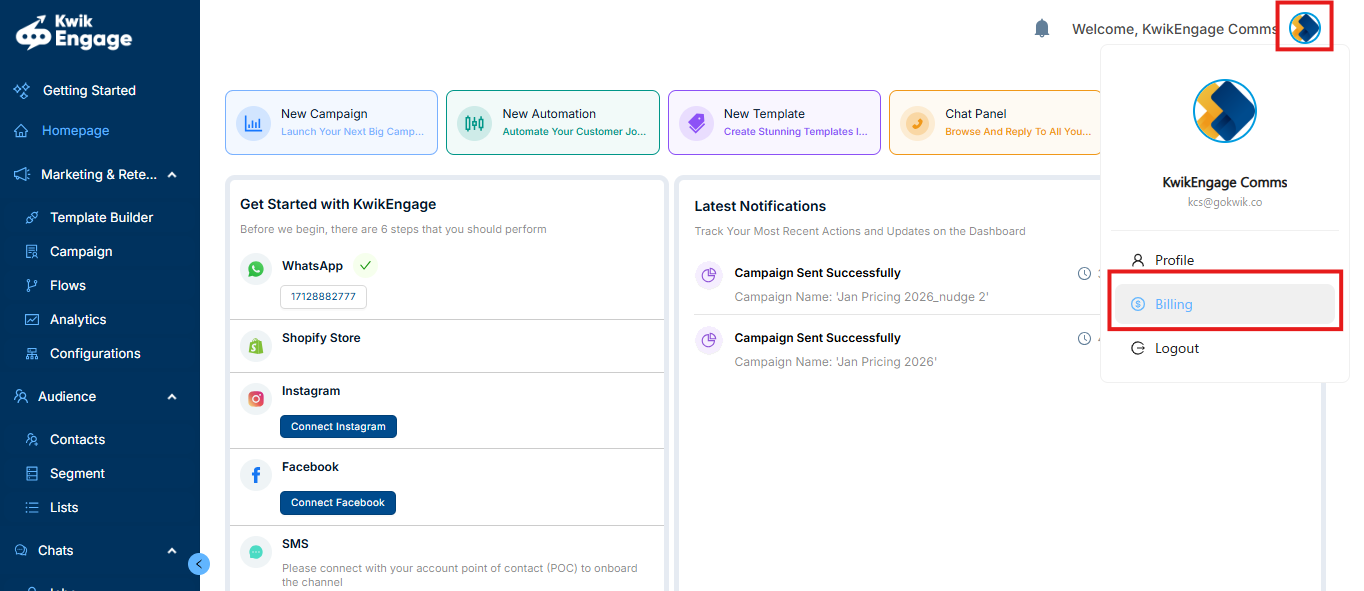Click the Shopify Store row label
The image size is (1364, 591).
321,338
